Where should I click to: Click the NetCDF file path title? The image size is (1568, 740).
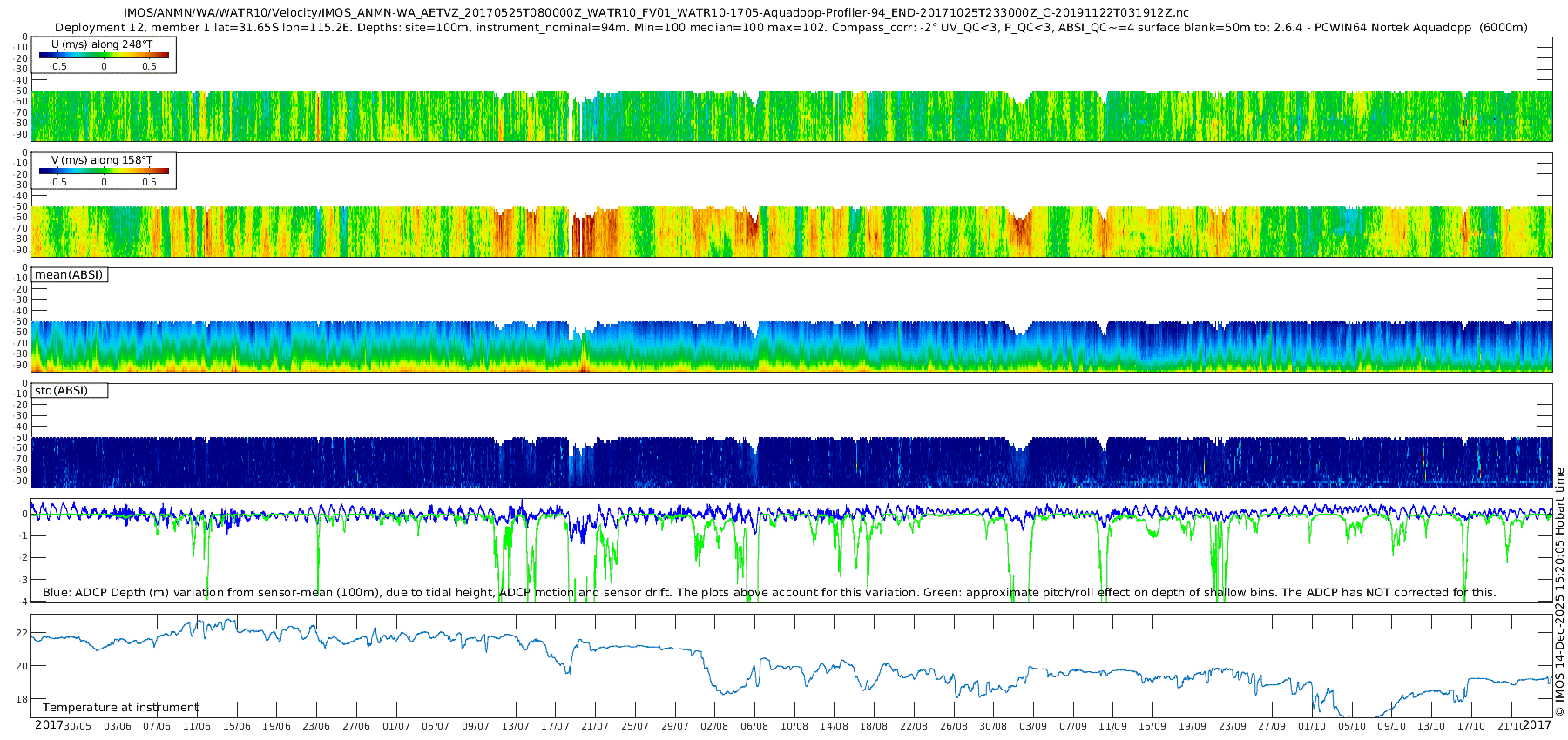tap(656, 13)
